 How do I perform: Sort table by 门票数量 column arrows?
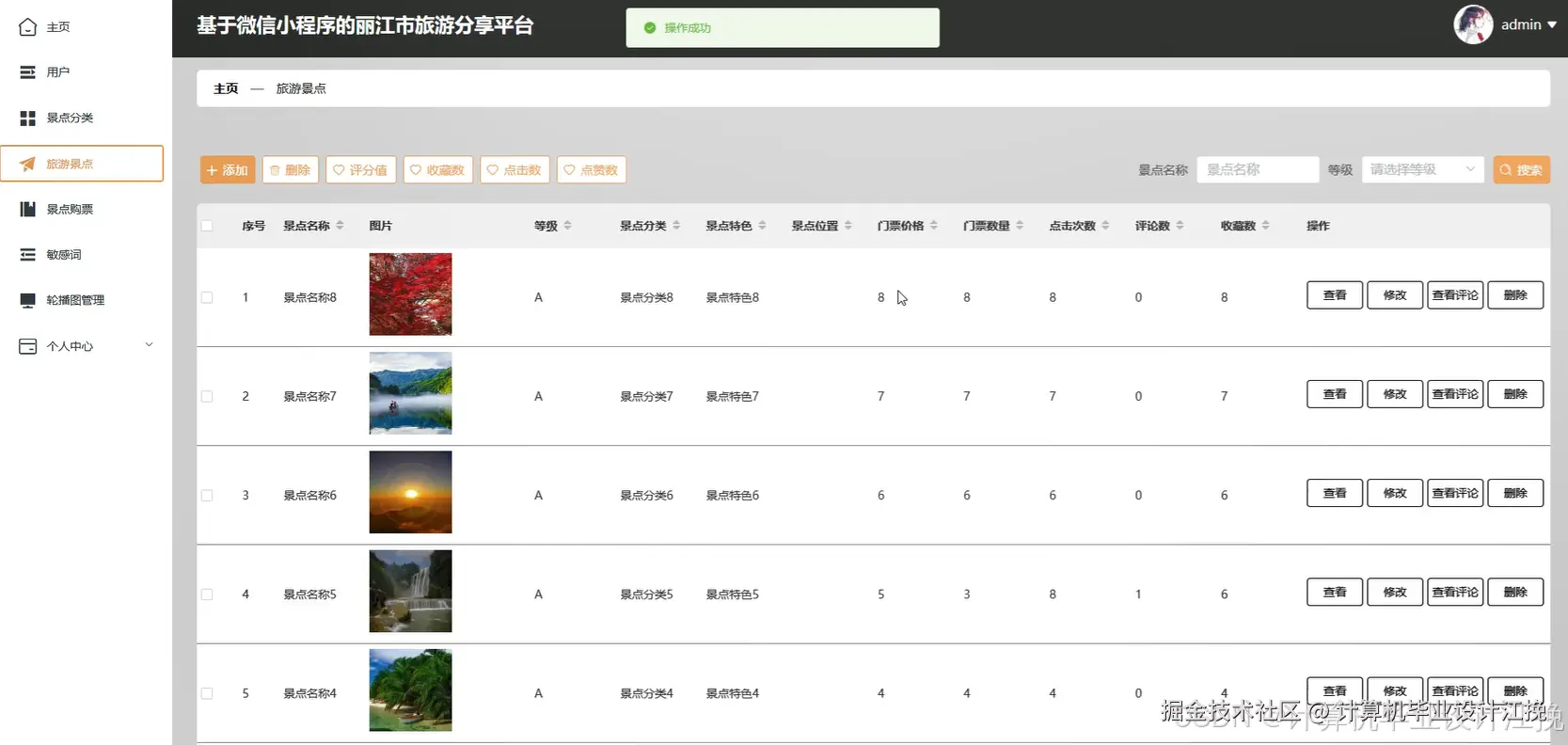point(1020,226)
